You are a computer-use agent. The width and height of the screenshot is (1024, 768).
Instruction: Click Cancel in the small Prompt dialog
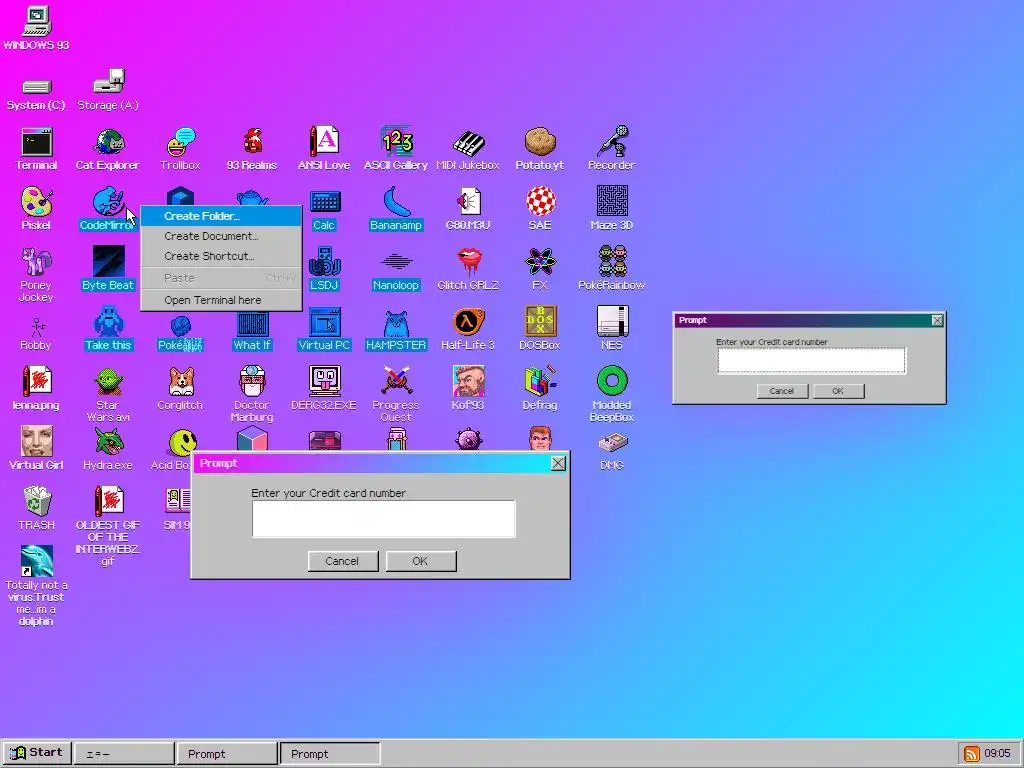pyautogui.click(x=782, y=391)
